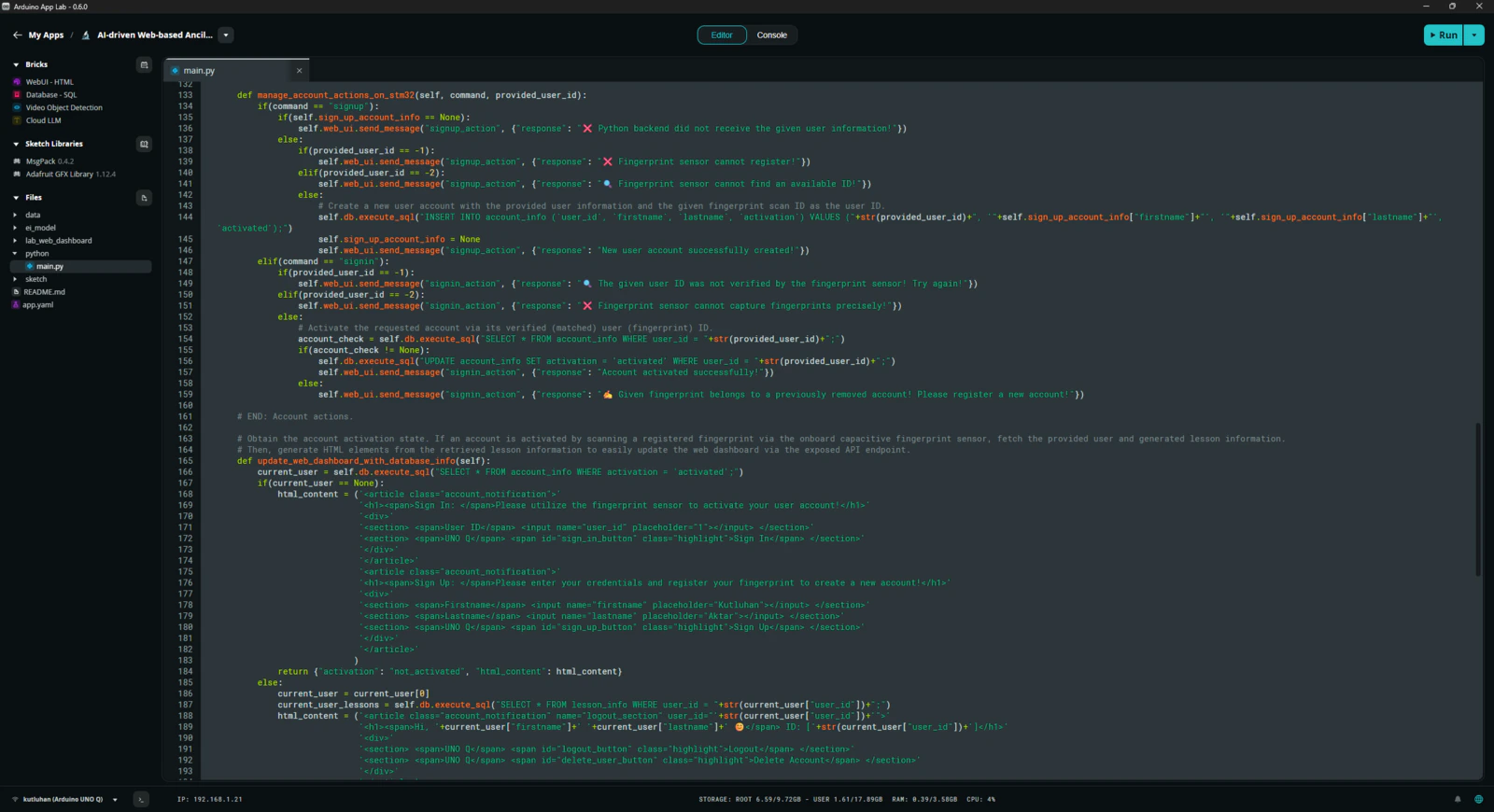This screenshot has width=1494, height=812.
Task: Click Arduino App Lab title bar icon
Action: pos(7,7)
